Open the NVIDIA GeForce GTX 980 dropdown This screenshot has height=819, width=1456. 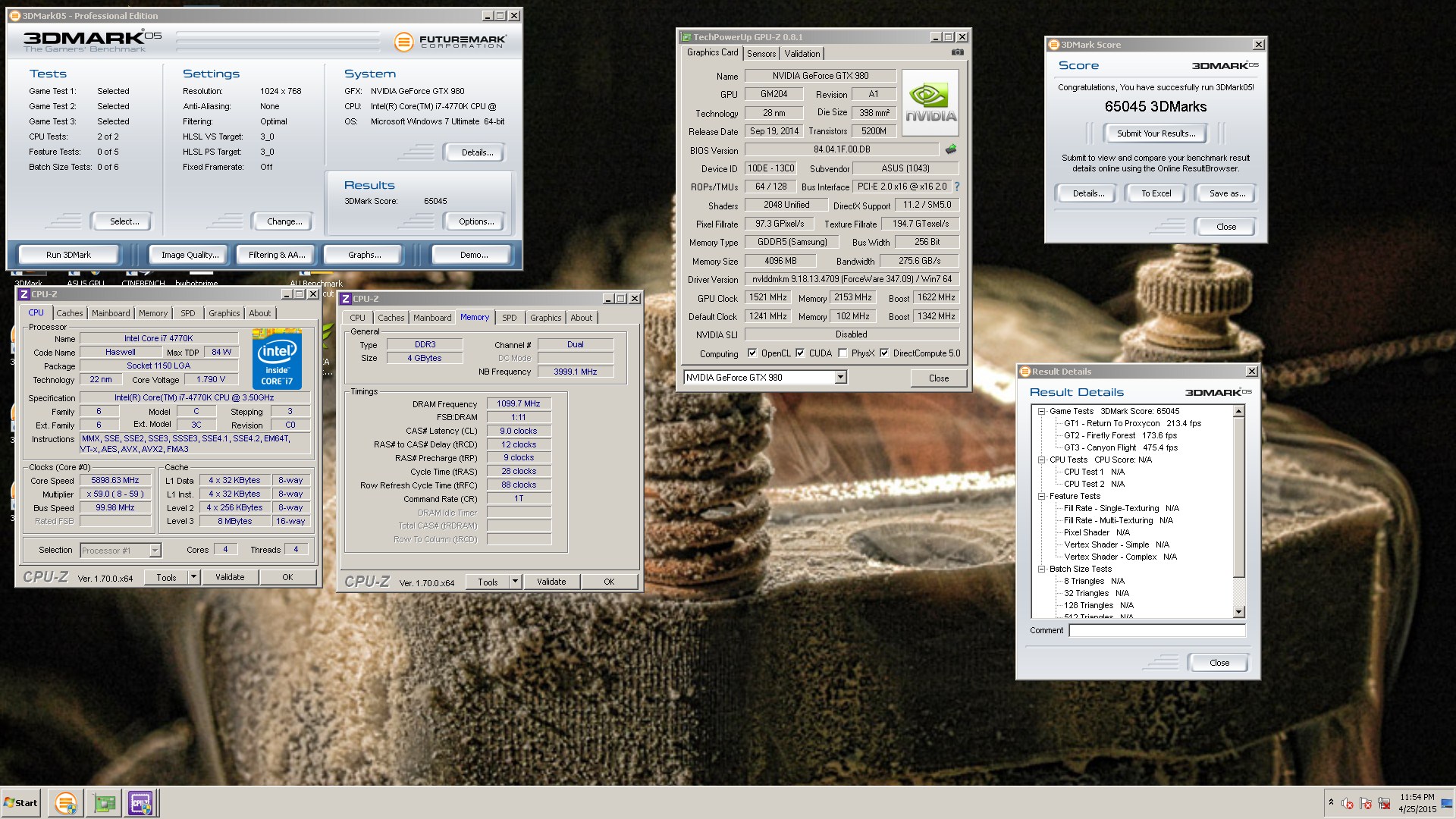point(840,378)
